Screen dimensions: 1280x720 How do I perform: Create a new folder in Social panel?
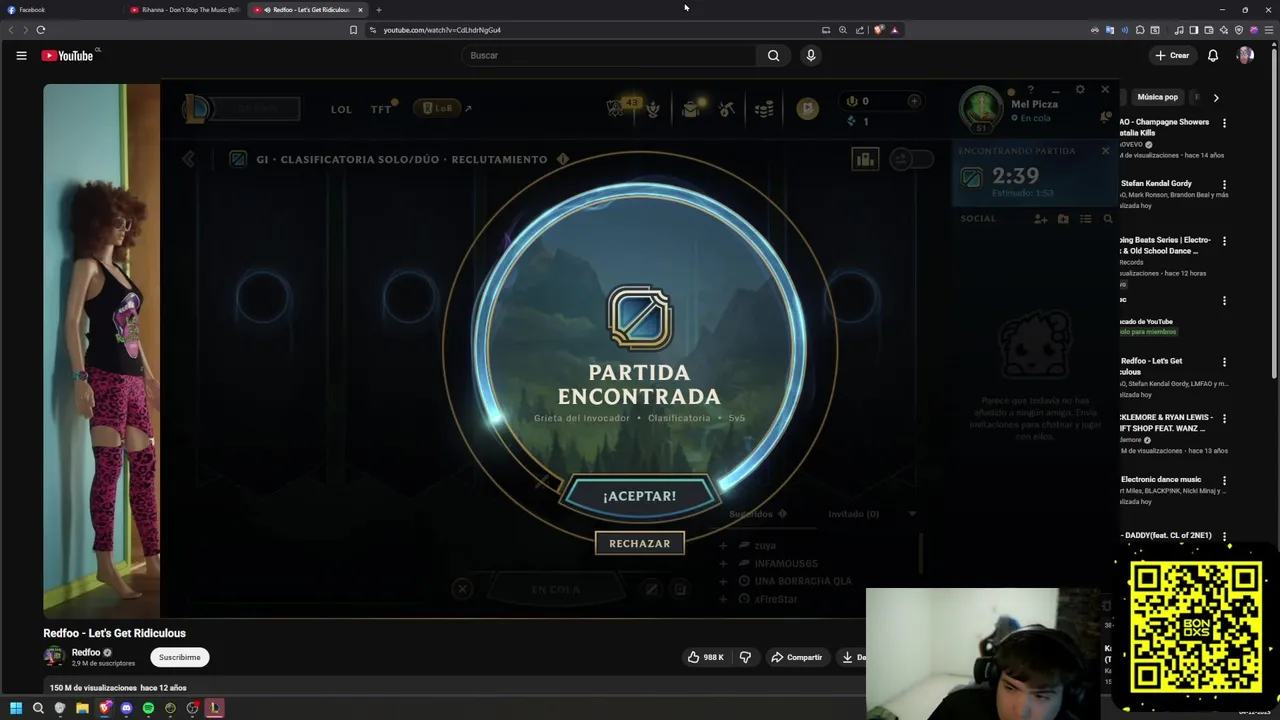(1063, 219)
